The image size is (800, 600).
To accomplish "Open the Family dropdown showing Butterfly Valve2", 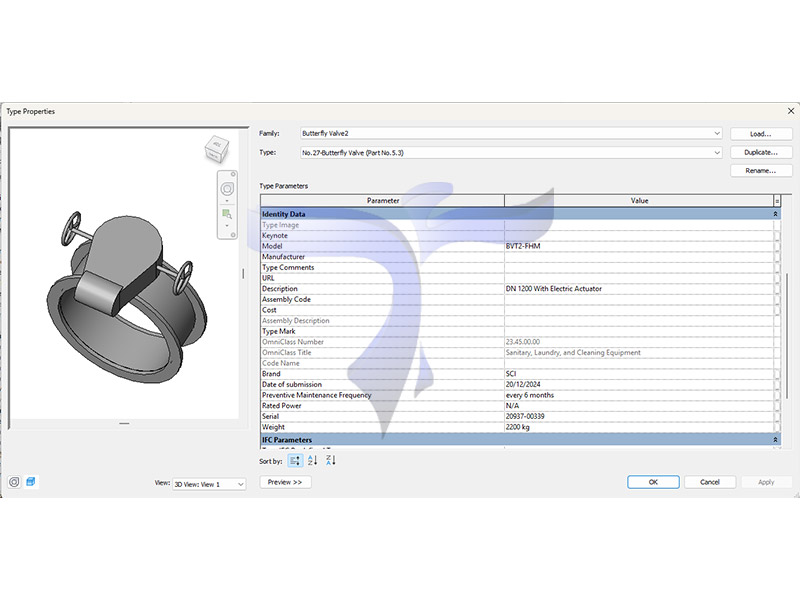I will (717, 133).
